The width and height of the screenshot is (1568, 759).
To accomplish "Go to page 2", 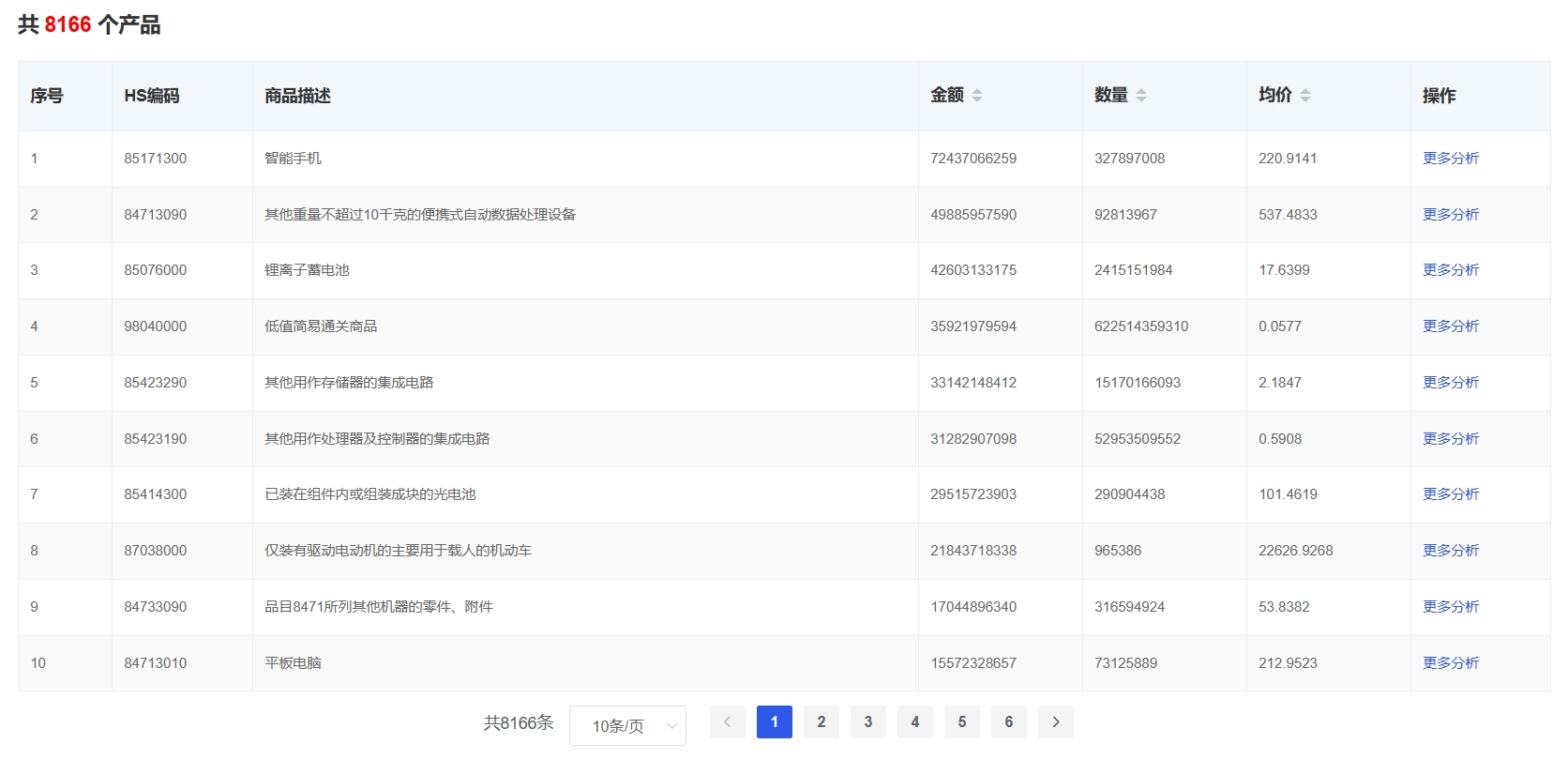I will pos(822,722).
